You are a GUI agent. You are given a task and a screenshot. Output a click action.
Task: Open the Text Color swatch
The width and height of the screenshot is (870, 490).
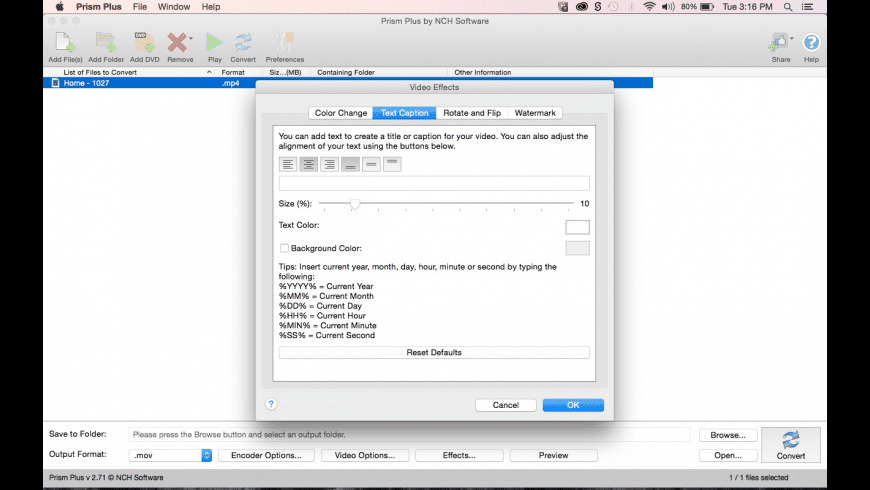pos(577,226)
